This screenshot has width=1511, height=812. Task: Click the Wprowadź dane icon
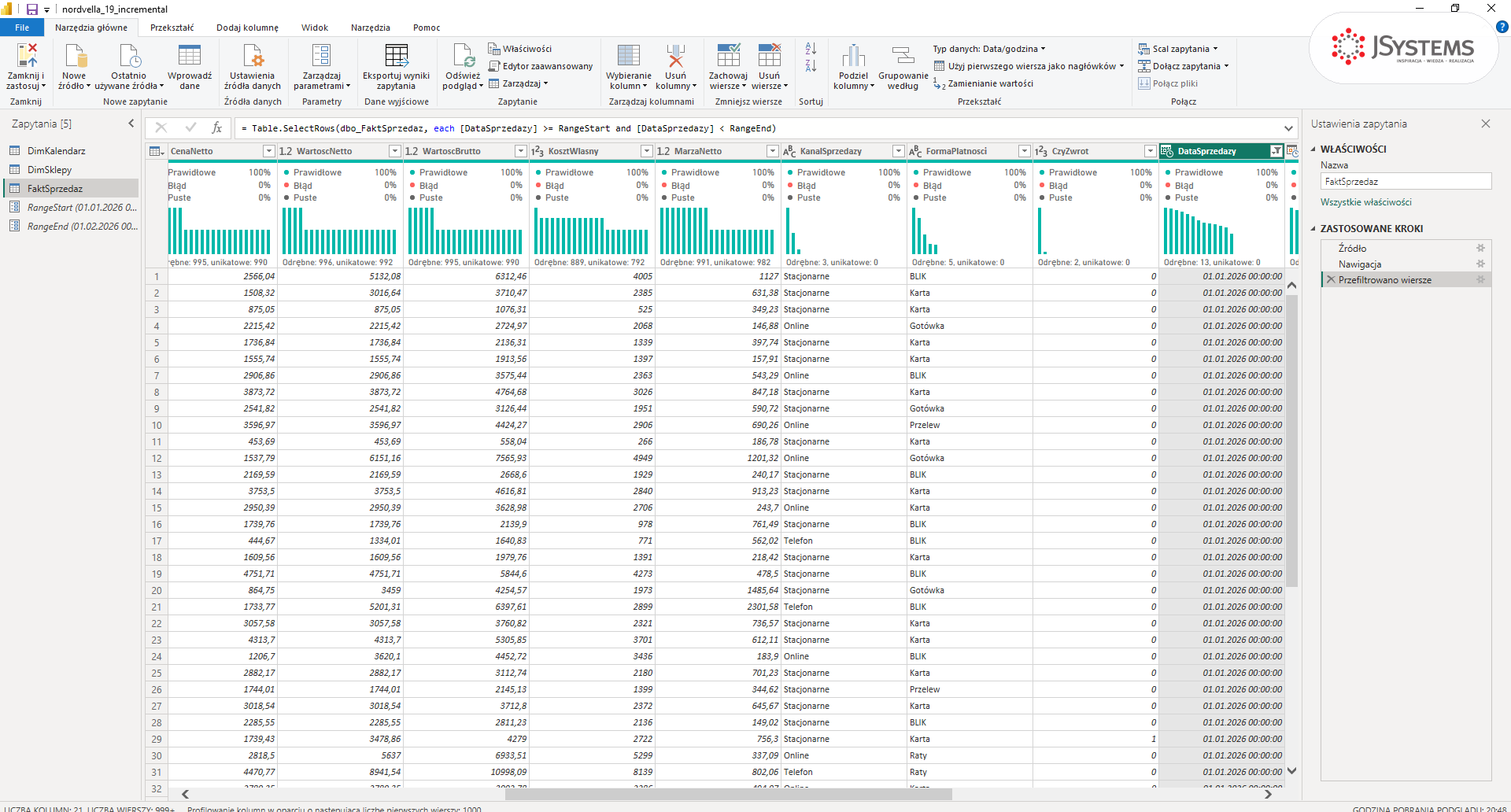click(x=189, y=55)
